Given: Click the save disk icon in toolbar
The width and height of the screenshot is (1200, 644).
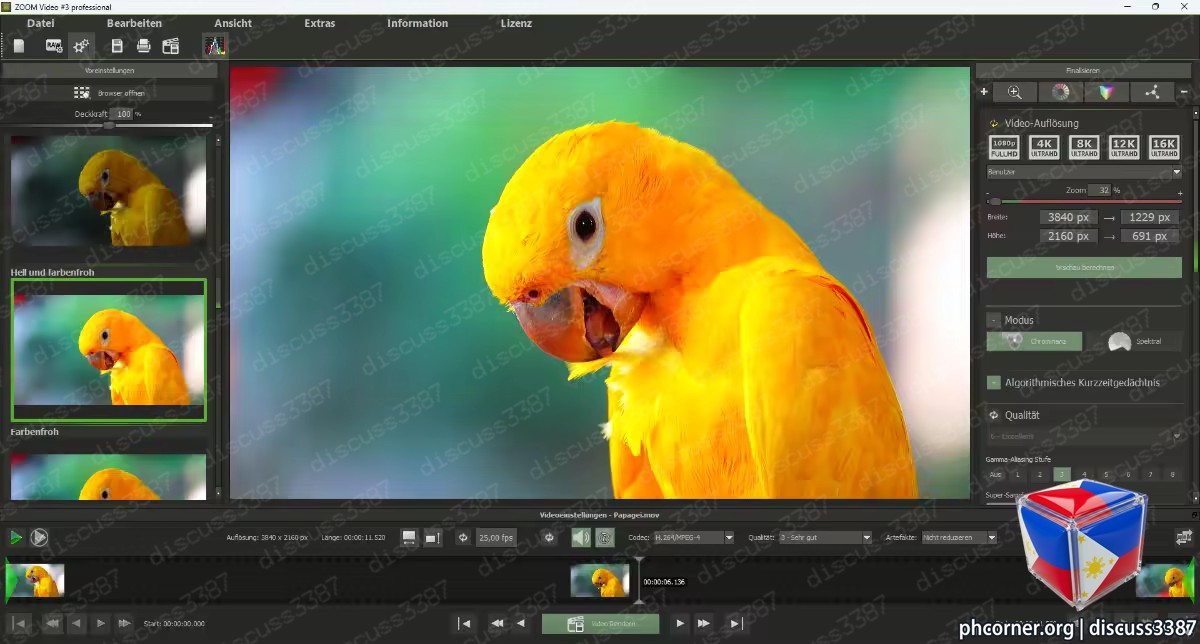Looking at the screenshot, I should click(117, 45).
